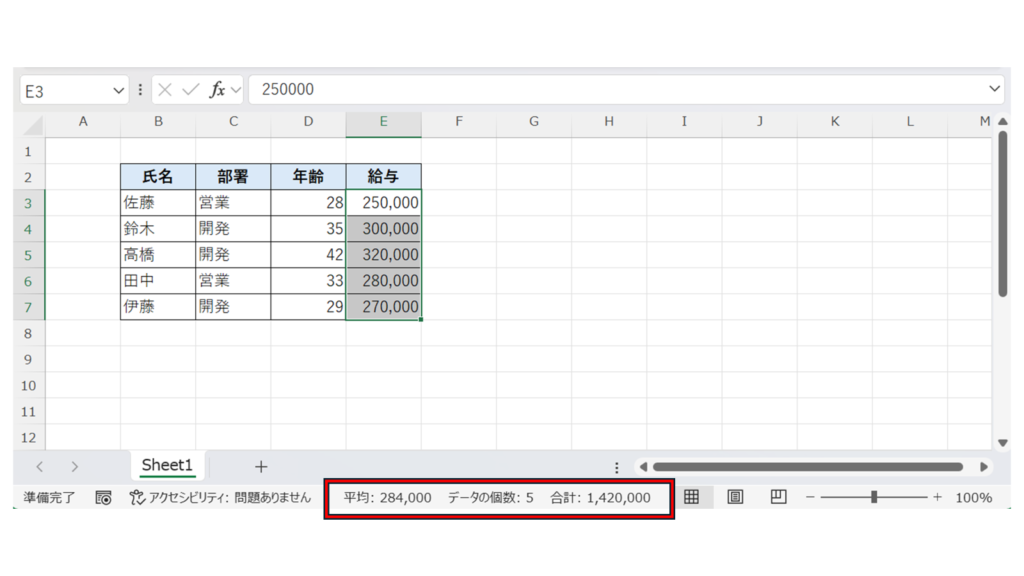The width and height of the screenshot is (1024, 576).
Task: Click the 100% zoom level button
Action: point(973,498)
